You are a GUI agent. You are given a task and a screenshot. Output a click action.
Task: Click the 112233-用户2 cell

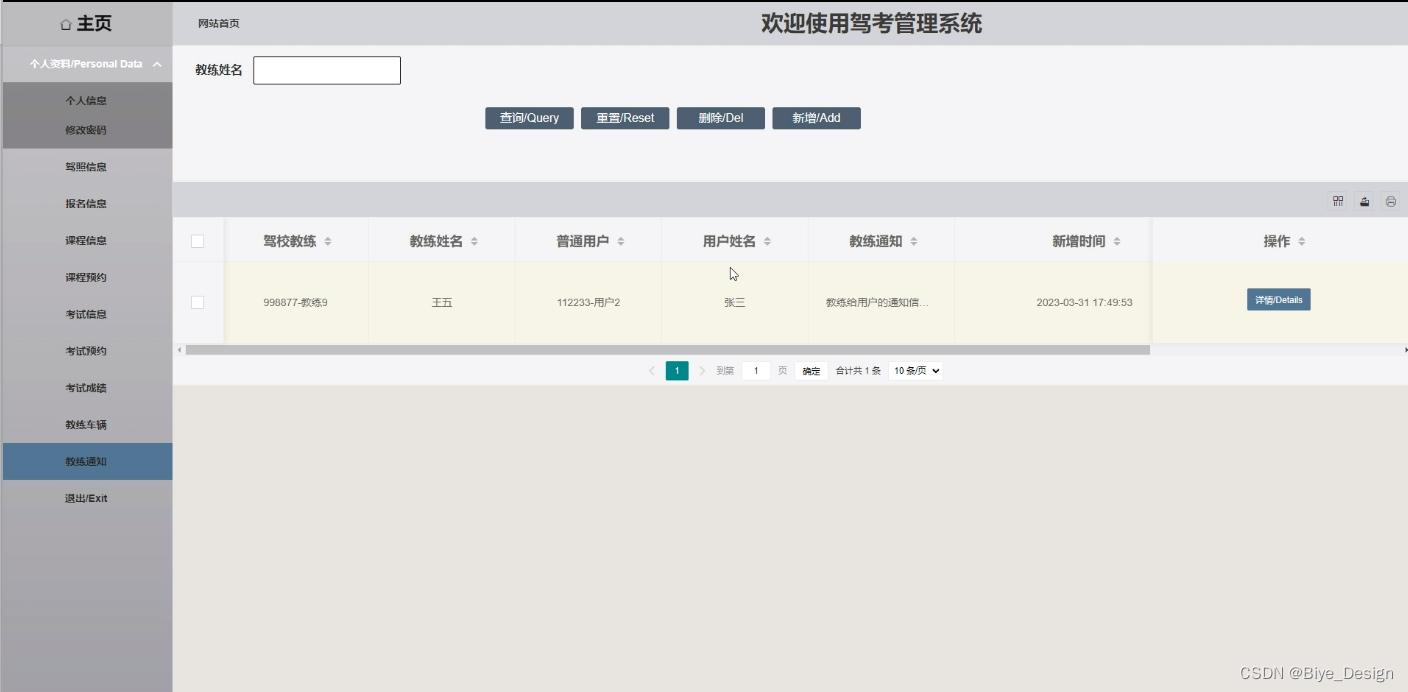(588, 302)
